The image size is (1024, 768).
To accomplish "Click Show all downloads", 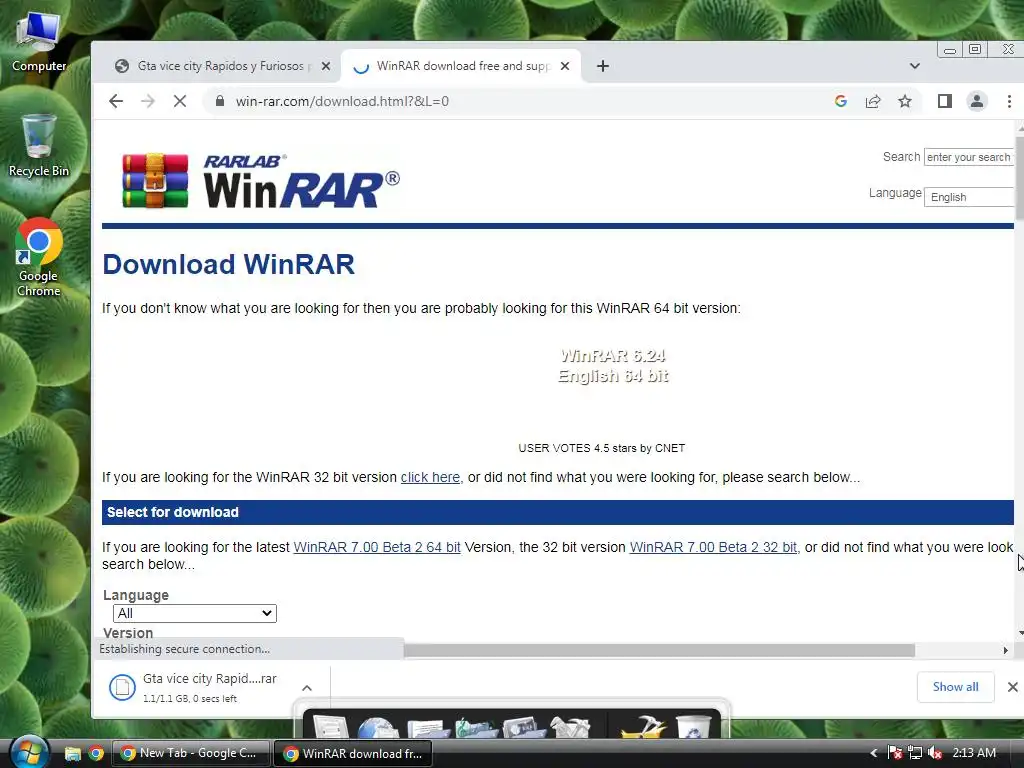I will click(x=955, y=687).
